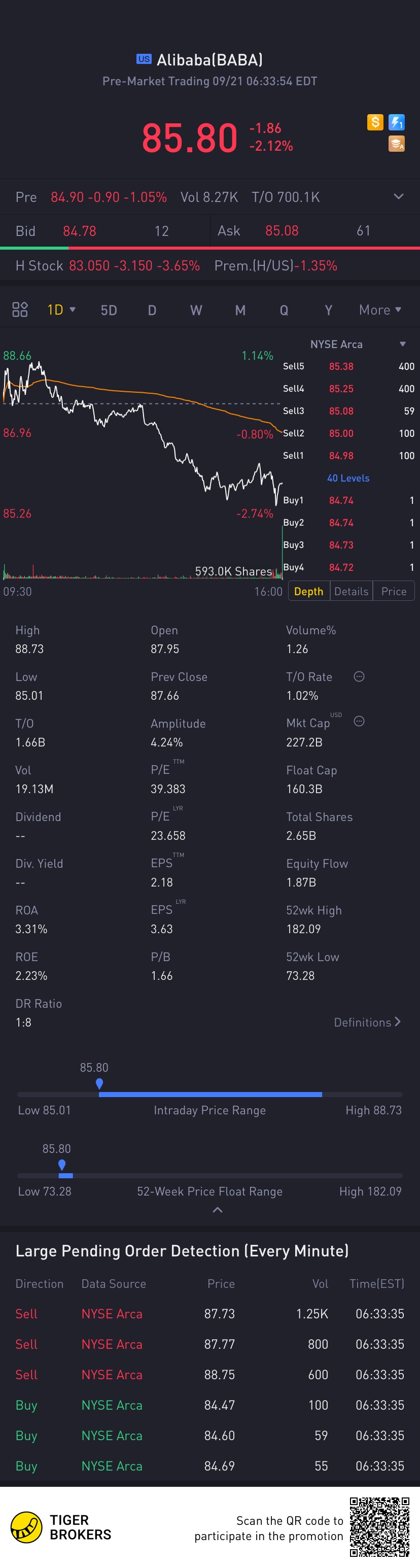Open the Definitions link
Viewport: 420px width, 1568px height.
(367, 1022)
